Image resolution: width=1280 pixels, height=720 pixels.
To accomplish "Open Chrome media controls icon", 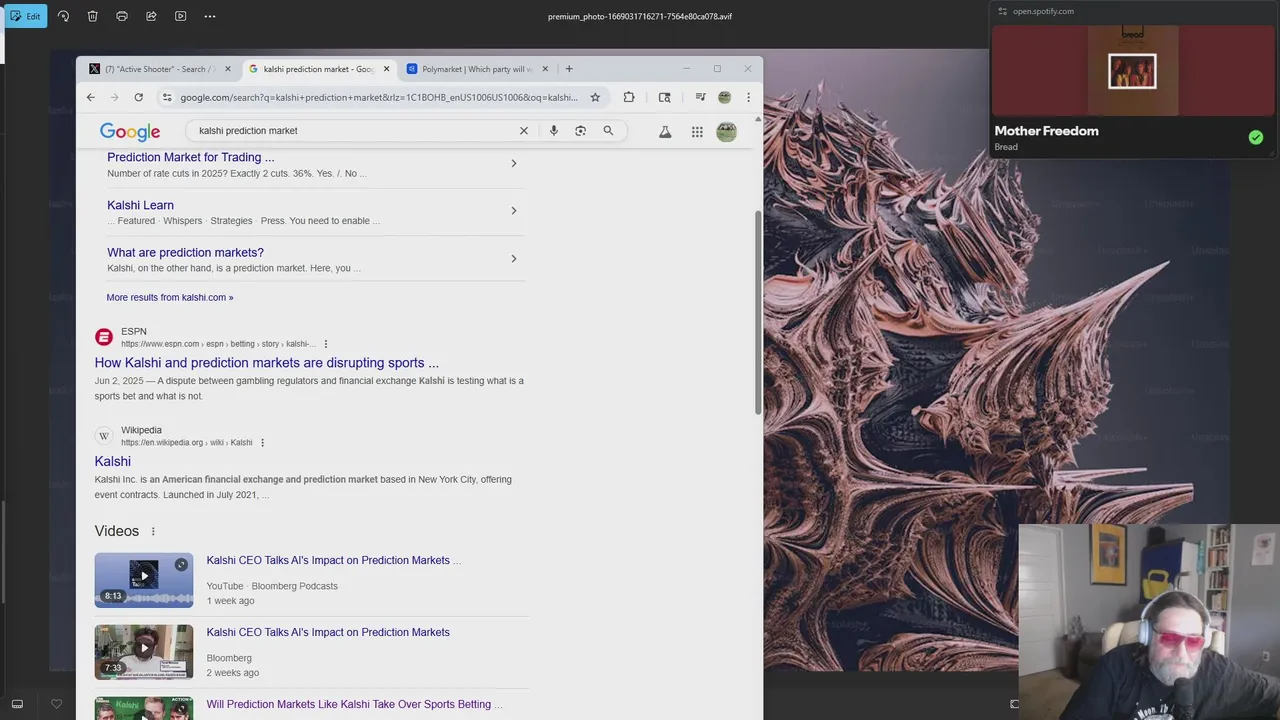I will point(700,97).
